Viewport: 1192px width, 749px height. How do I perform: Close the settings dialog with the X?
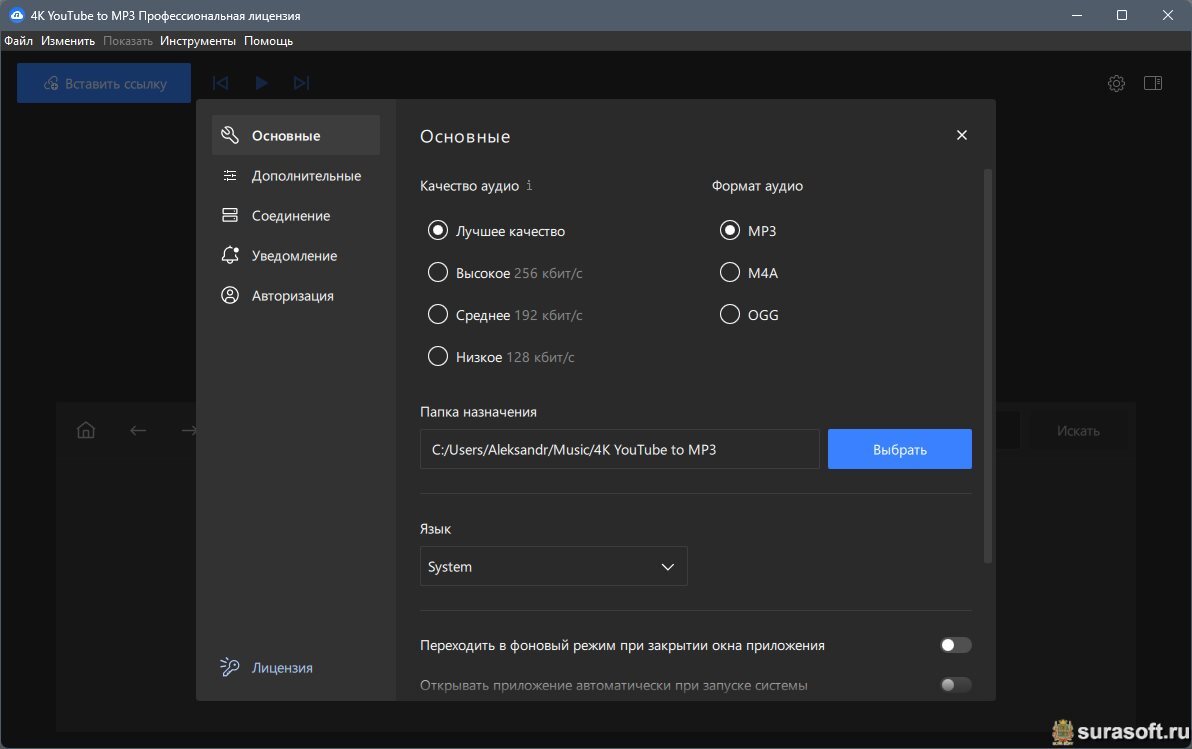pos(962,135)
